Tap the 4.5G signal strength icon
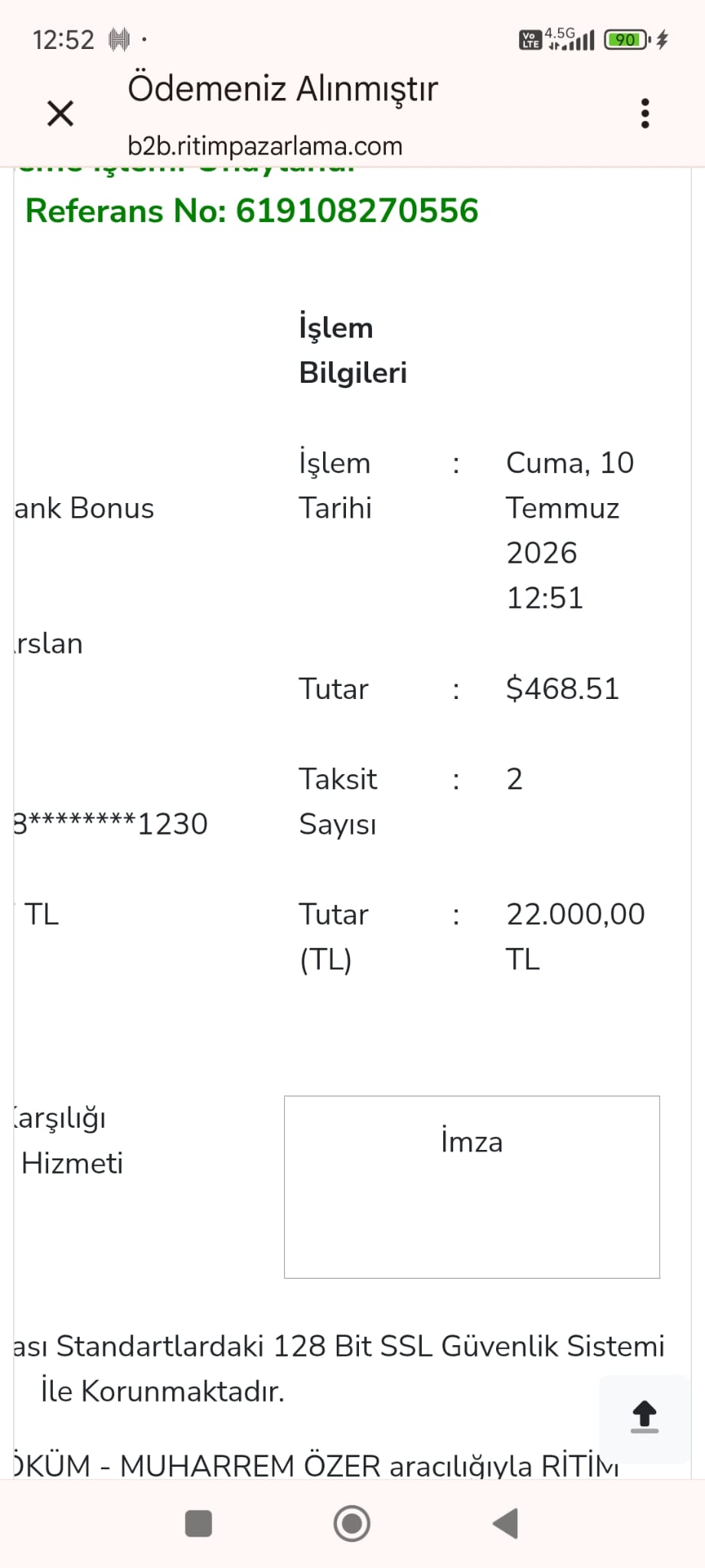Viewport: 705px width, 1568px height. 570,38
